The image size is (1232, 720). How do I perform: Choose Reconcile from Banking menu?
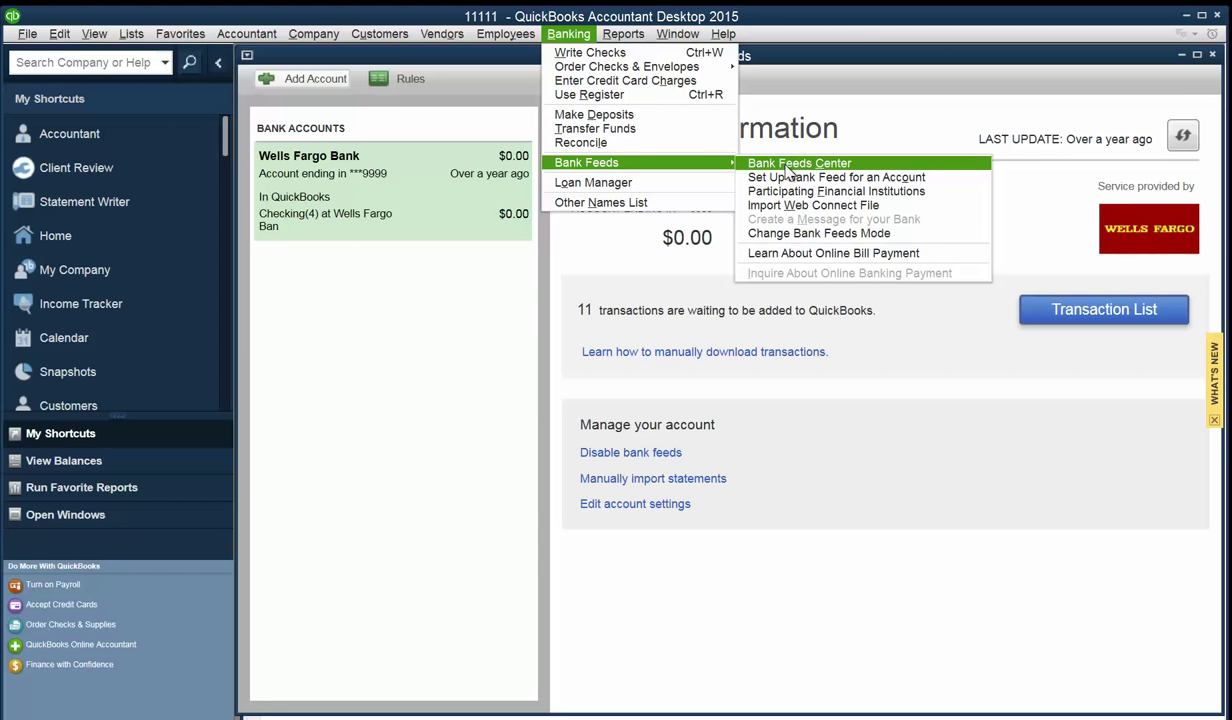coord(639,143)
